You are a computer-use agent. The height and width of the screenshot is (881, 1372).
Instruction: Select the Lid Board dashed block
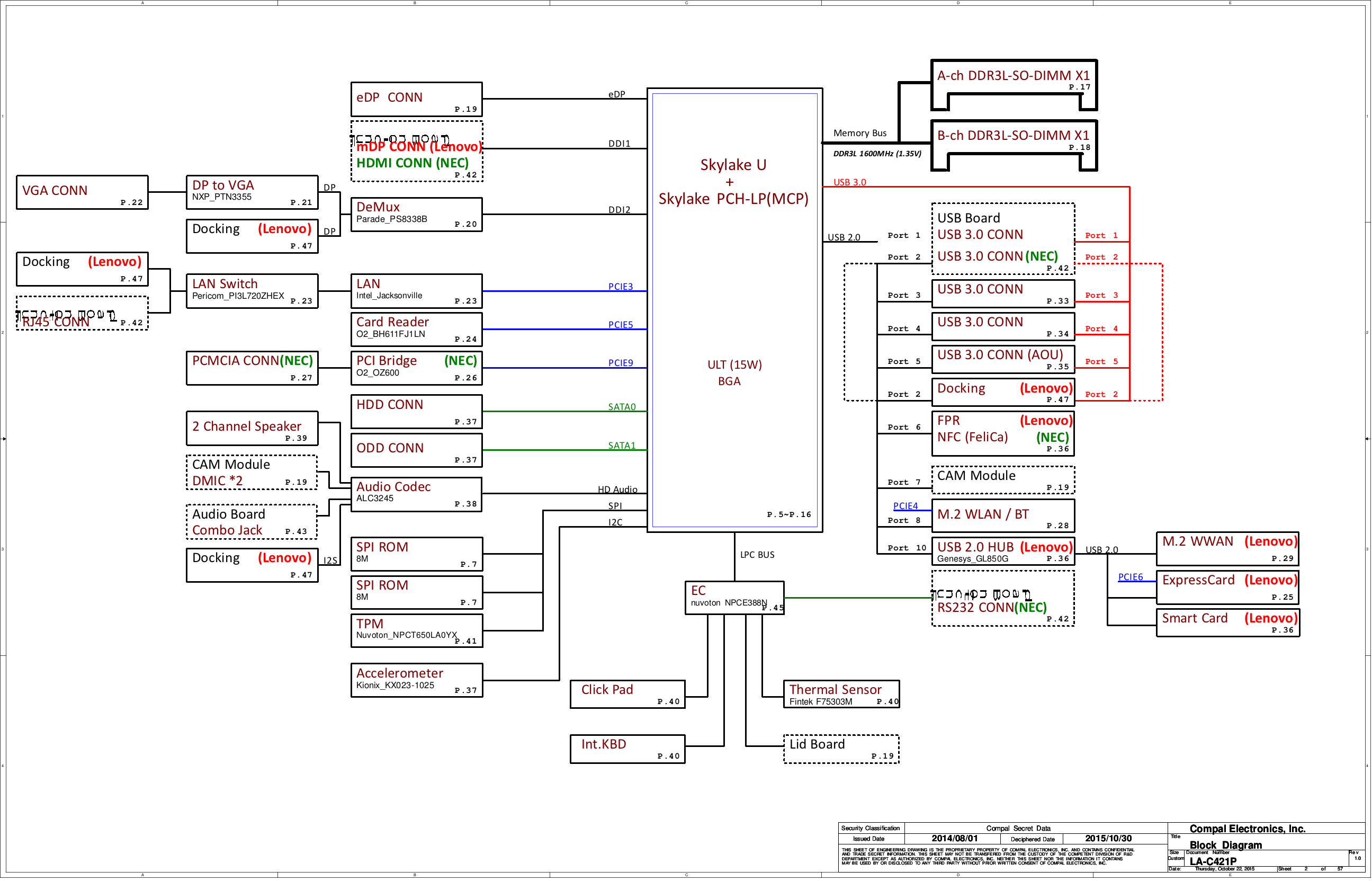841,748
